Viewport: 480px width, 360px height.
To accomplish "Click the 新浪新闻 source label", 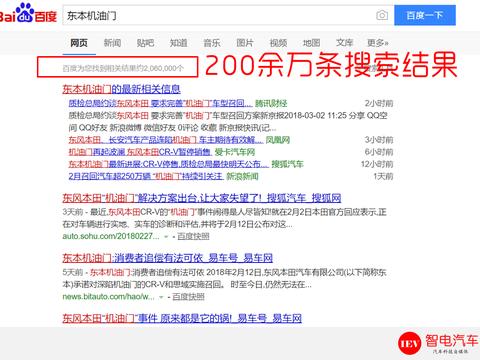I will tap(242, 176).
